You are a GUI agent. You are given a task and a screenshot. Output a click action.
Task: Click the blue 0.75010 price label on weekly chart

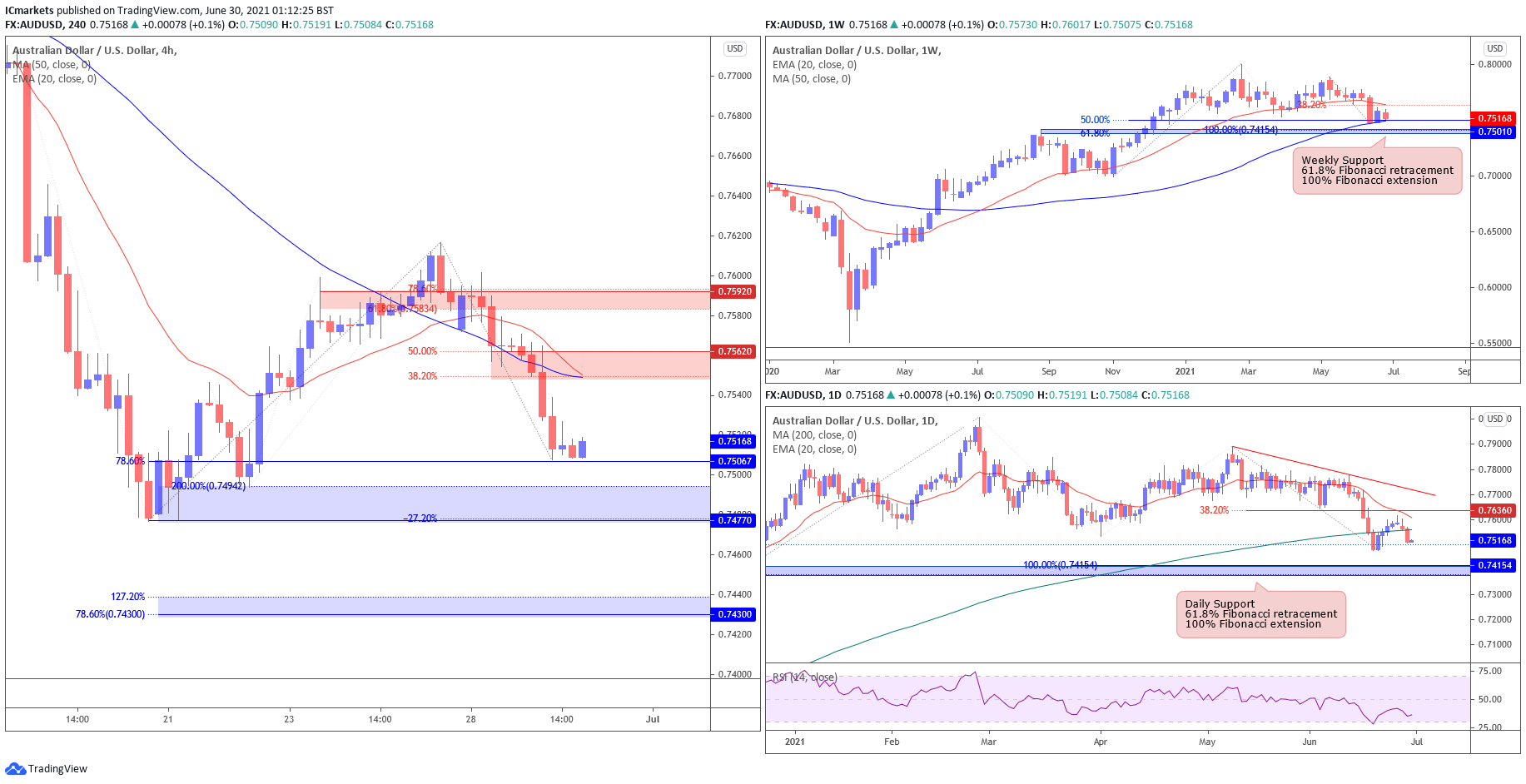coord(1494,132)
